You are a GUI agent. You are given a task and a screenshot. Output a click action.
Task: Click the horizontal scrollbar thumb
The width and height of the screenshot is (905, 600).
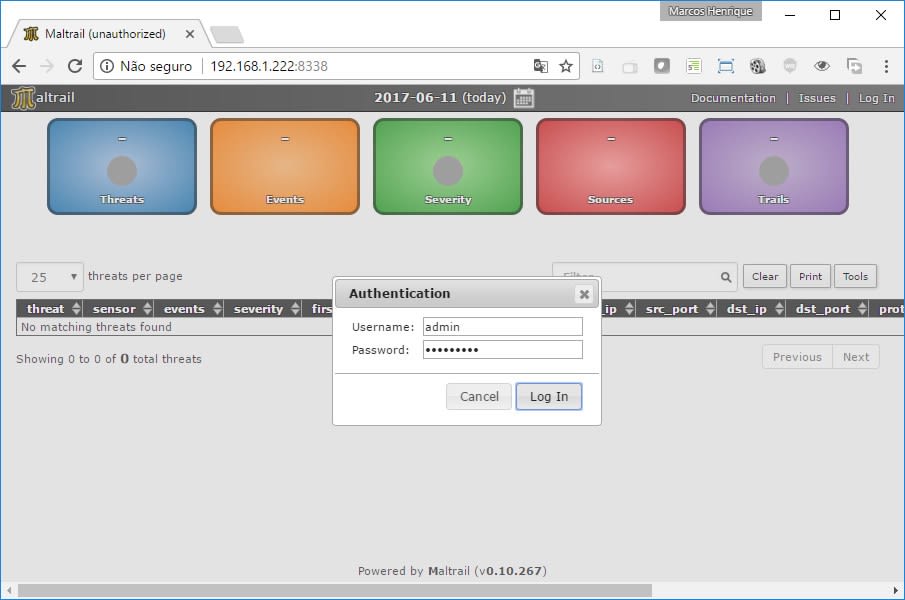click(335, 590)
